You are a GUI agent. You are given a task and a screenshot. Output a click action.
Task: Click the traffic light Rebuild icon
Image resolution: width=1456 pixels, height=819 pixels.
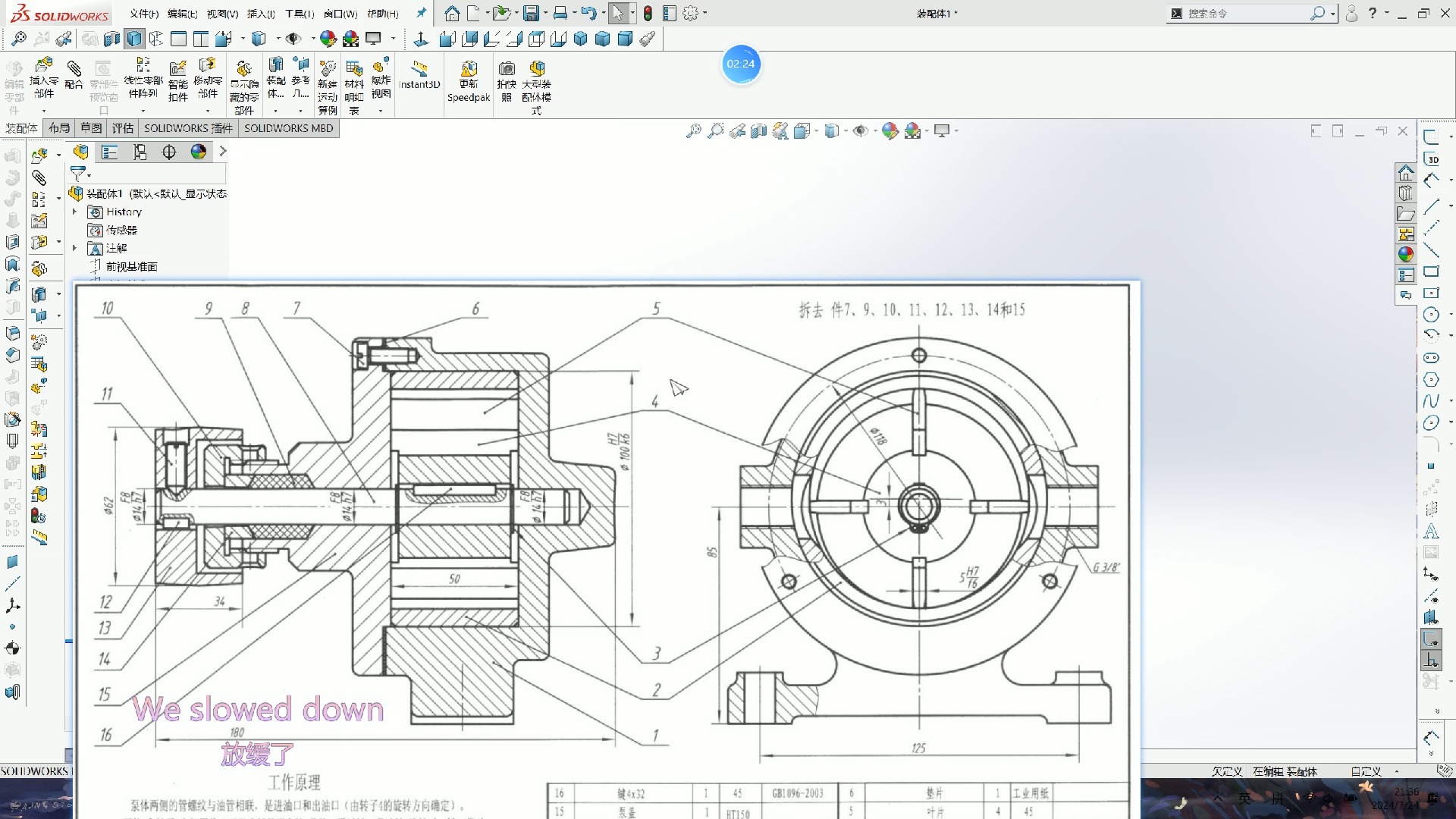(x=648, y=13)
